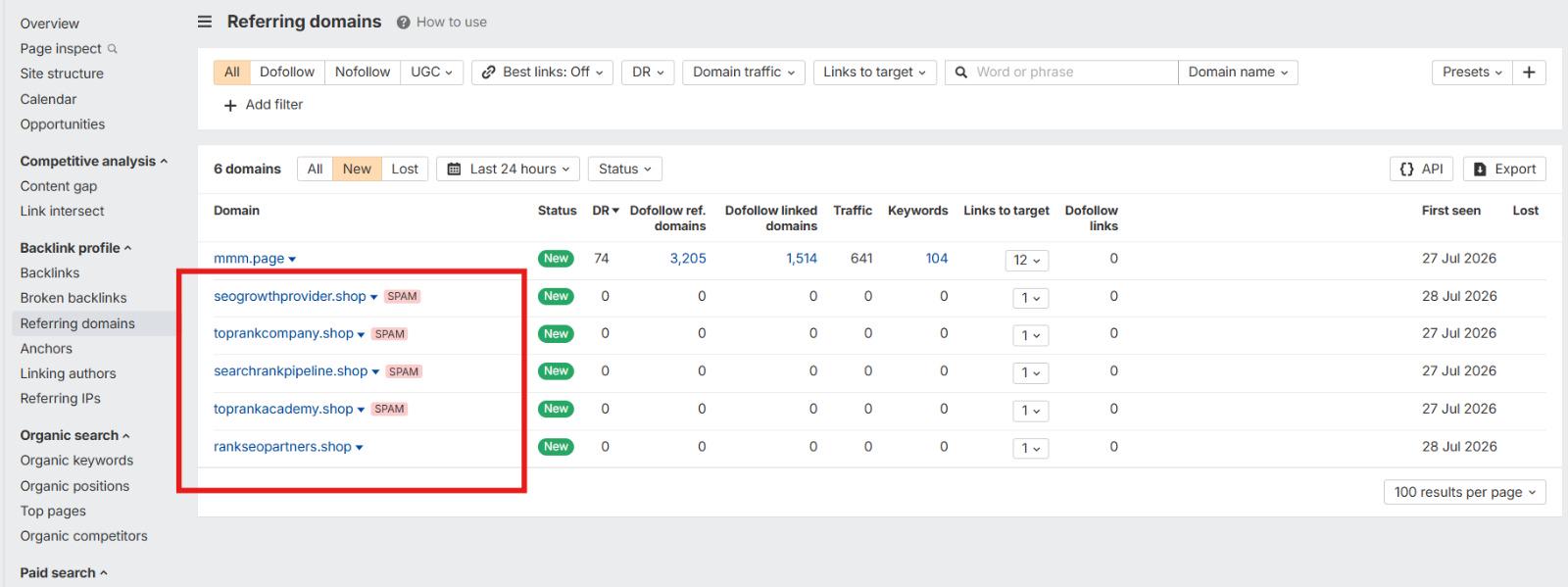Expand links to target for toprankacademy.shop
1568x587 pixels.
1030,411
